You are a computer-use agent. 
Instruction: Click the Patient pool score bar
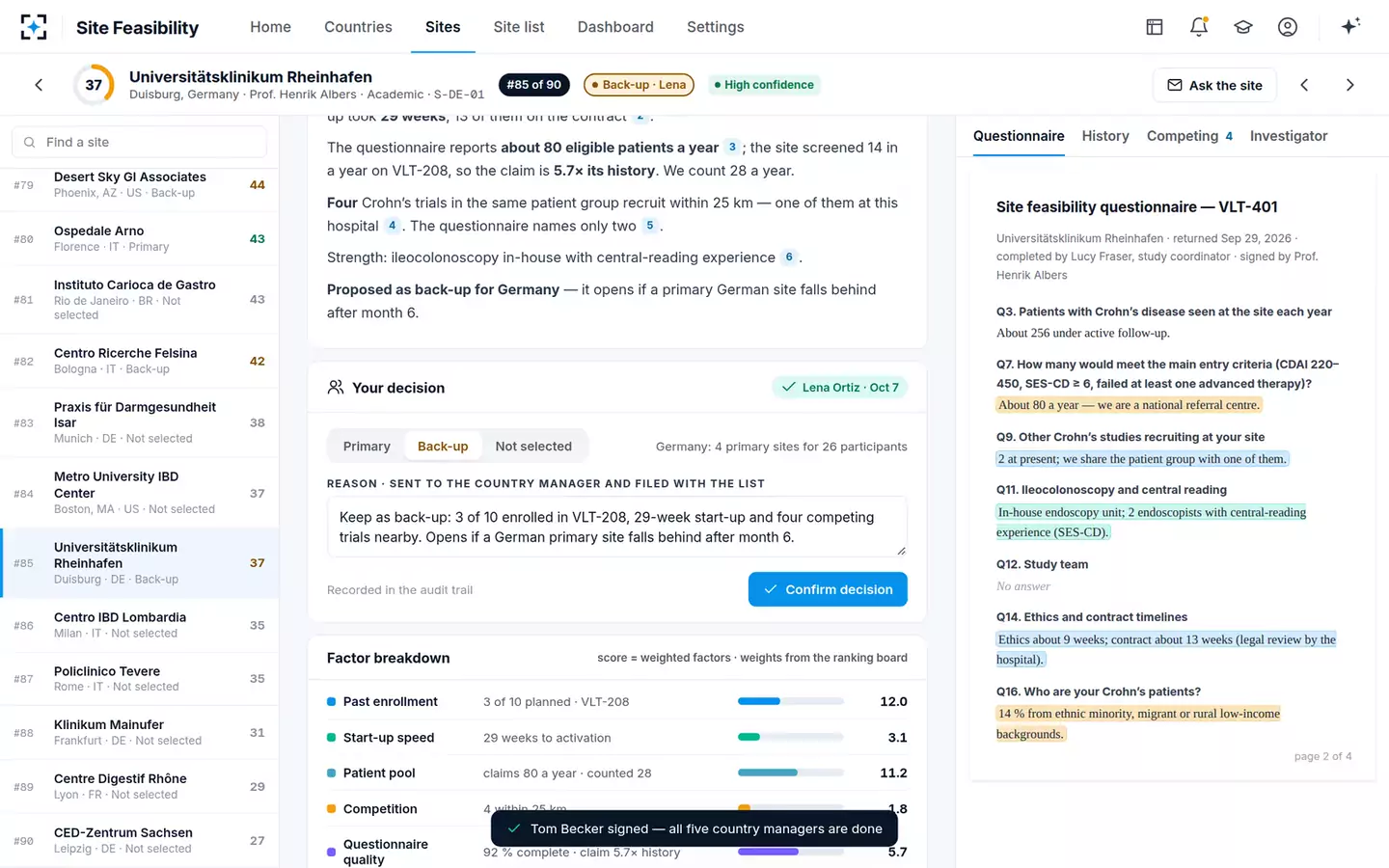click(x=791, y=773)
